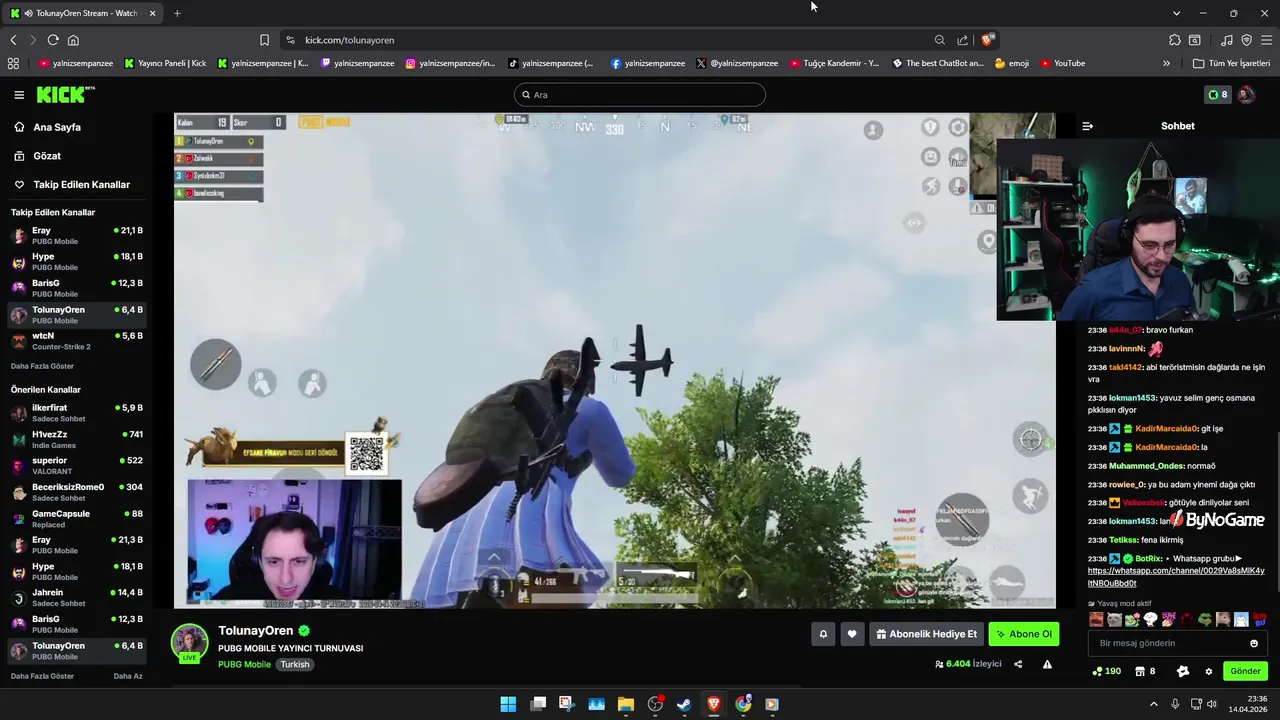The height and width of the screenshot is (720, 1280).
Task: Expand hidden bookmarks overflow chevron
Action: (1166, 63)
